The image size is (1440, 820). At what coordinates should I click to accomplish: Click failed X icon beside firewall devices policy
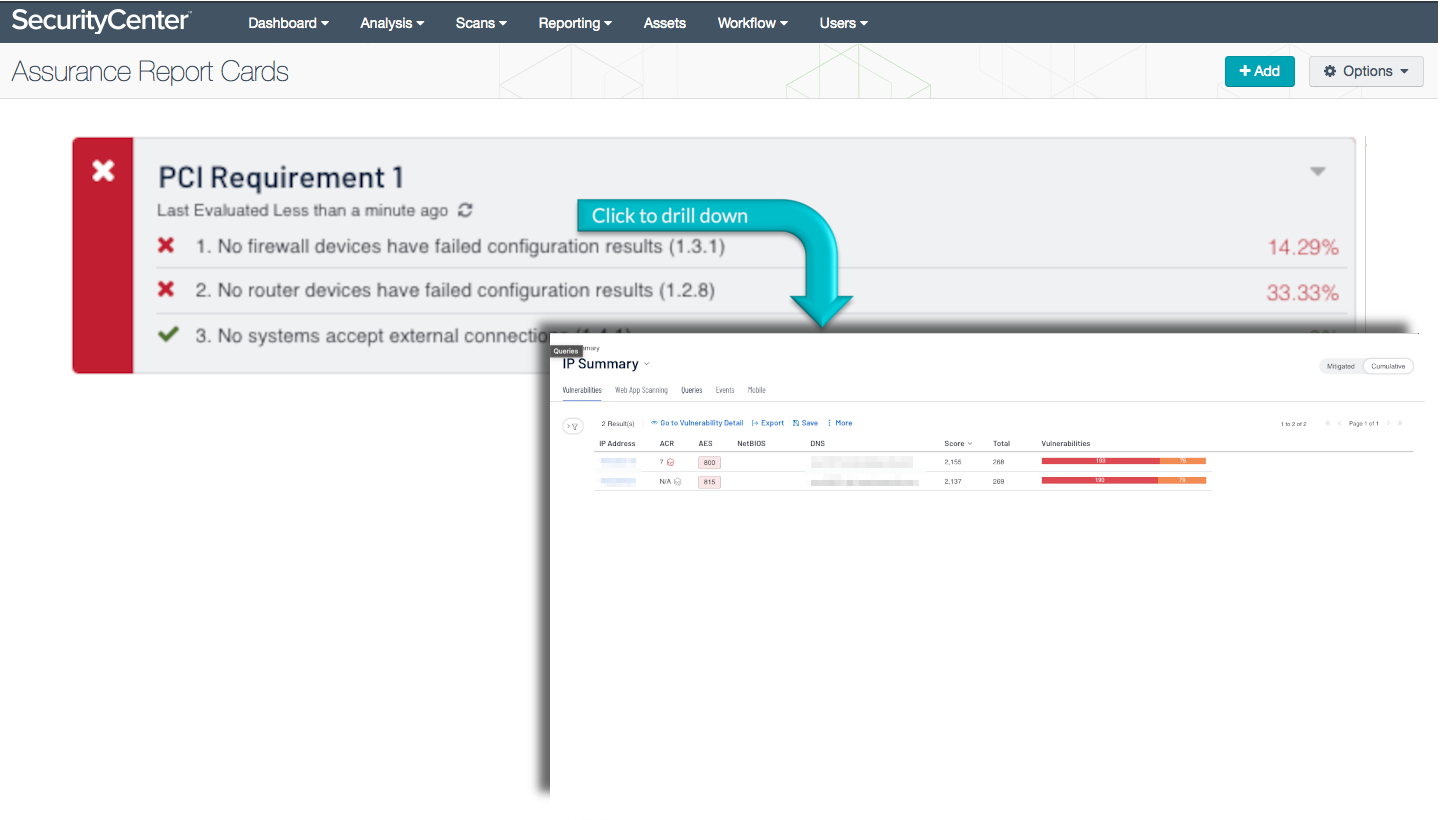(166, 245)
